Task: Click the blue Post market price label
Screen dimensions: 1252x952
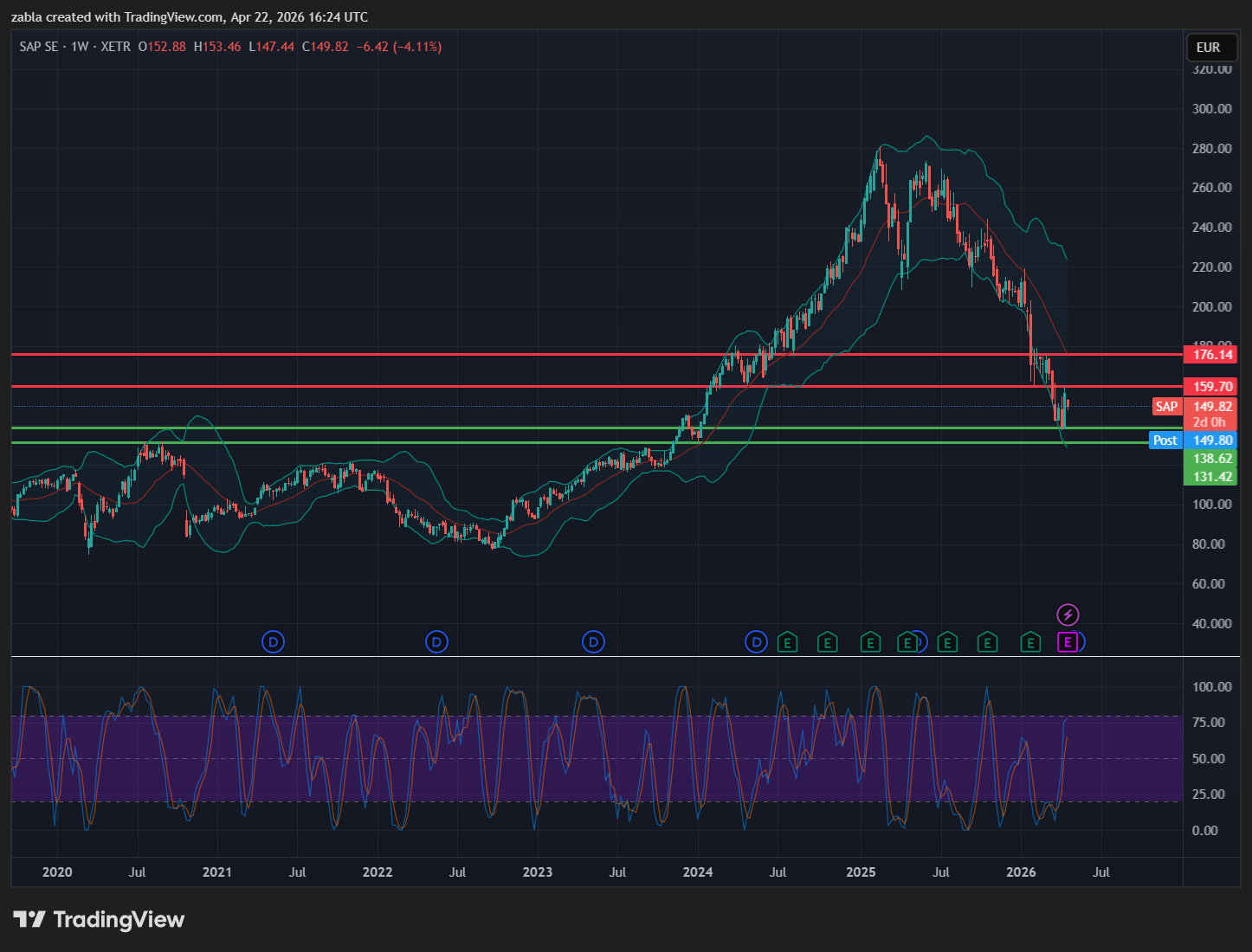Action: pyautogui.click(x=1165, y=441)
